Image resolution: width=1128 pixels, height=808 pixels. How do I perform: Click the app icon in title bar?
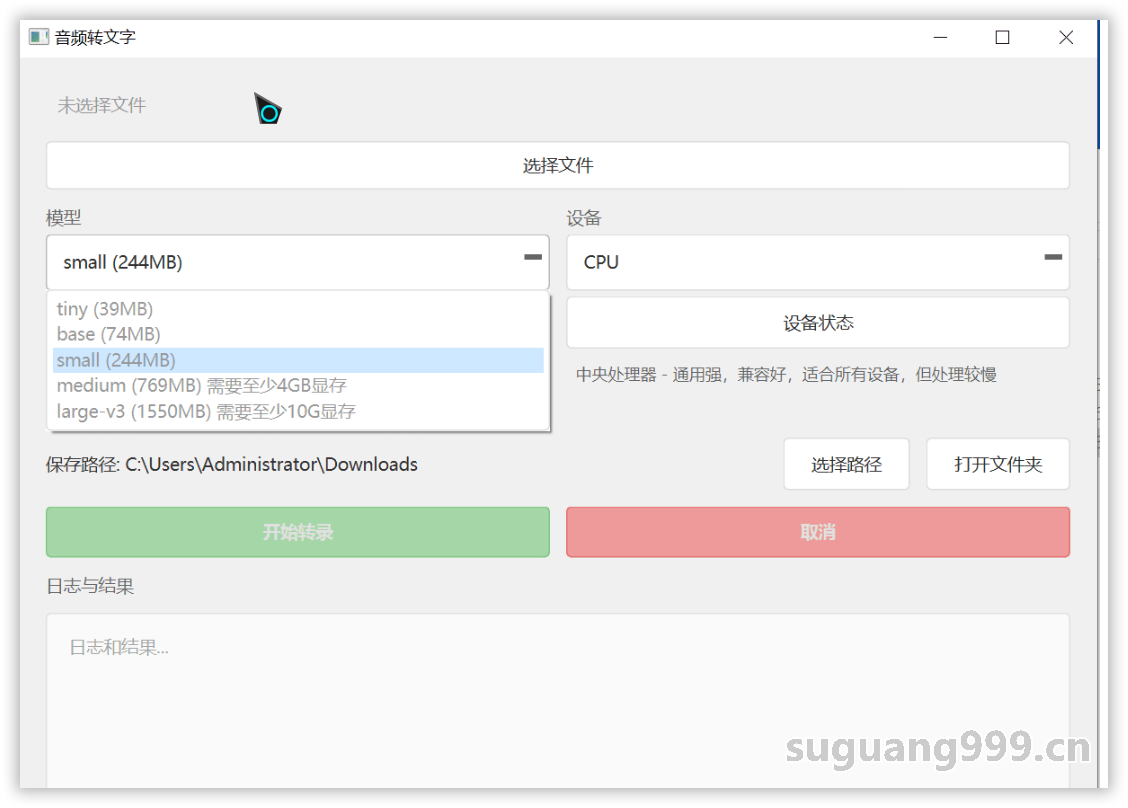[x=39, y=37]
